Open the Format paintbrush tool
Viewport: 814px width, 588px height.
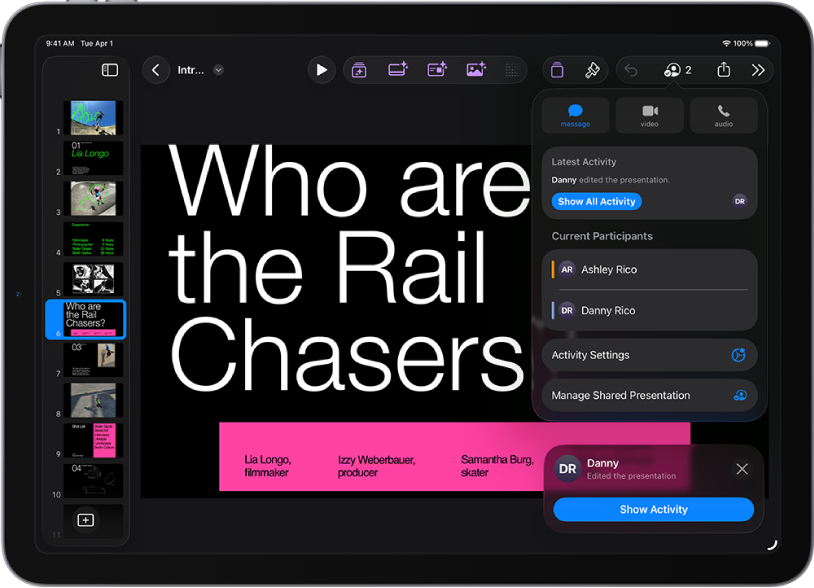point(592,70)
